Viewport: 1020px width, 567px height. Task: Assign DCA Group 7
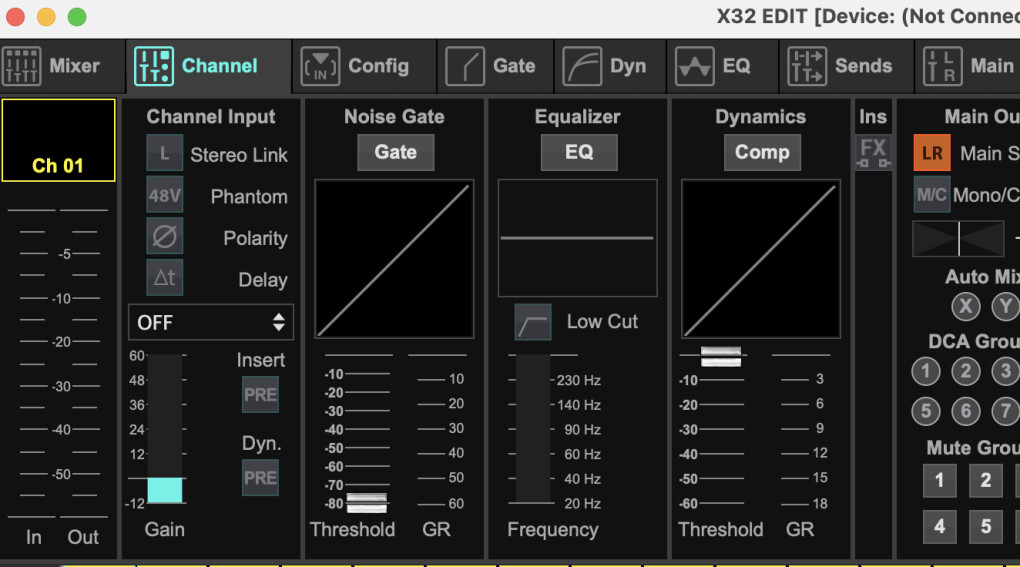(1006, 411)
